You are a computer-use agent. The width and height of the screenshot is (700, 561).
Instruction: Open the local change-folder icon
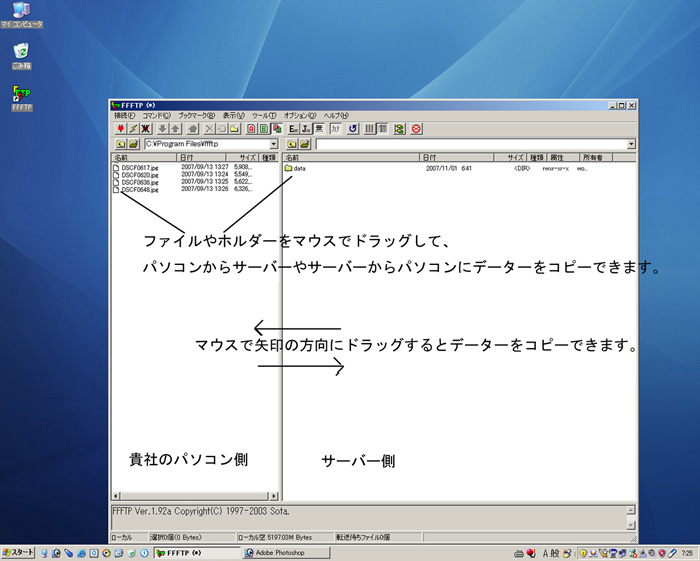pos(133,144)
